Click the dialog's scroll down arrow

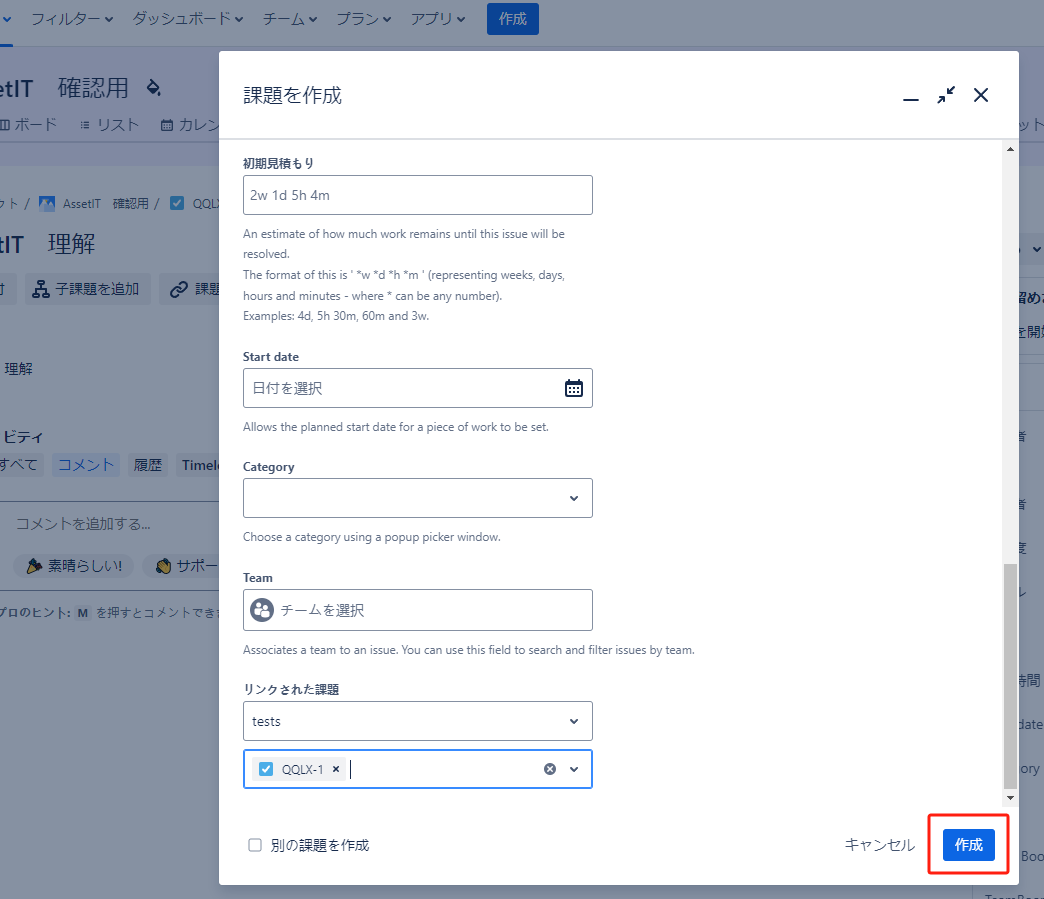tap(1010, 797)
